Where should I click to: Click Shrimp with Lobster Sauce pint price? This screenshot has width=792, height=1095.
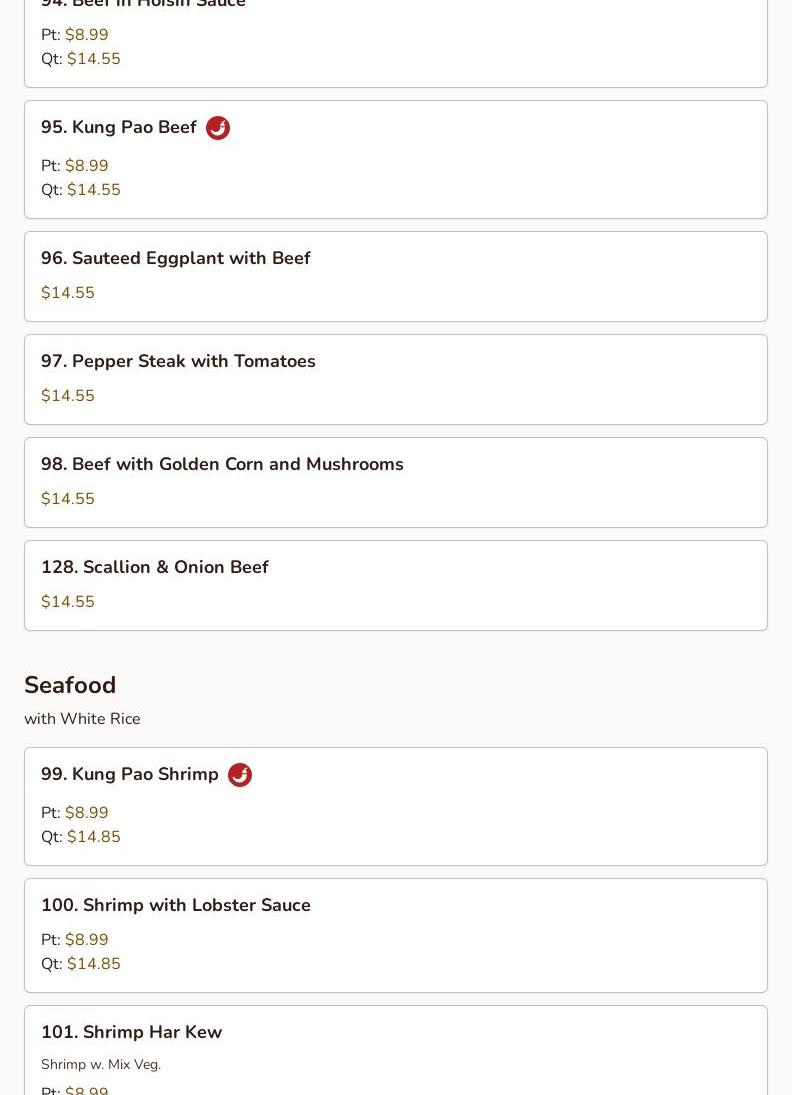pyautogui.click(x=87, y=939)
